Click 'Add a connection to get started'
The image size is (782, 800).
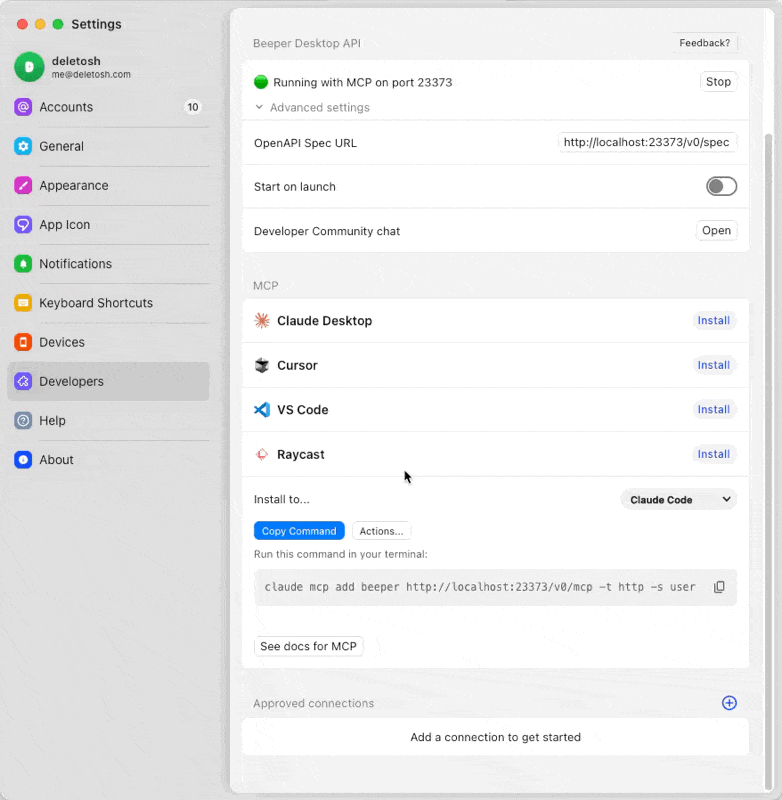click(x=495, y=737)
